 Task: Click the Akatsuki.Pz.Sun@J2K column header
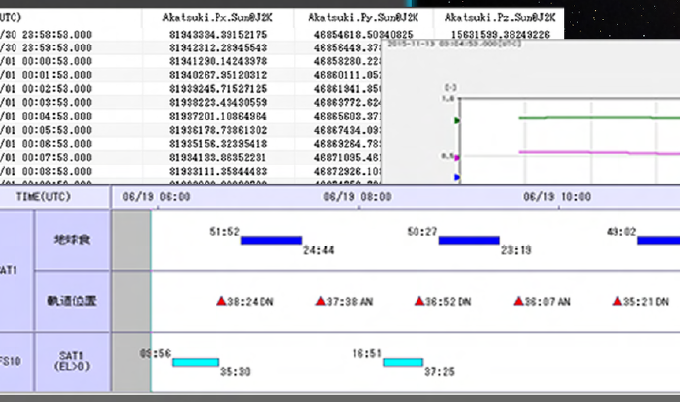click(497, 18)
